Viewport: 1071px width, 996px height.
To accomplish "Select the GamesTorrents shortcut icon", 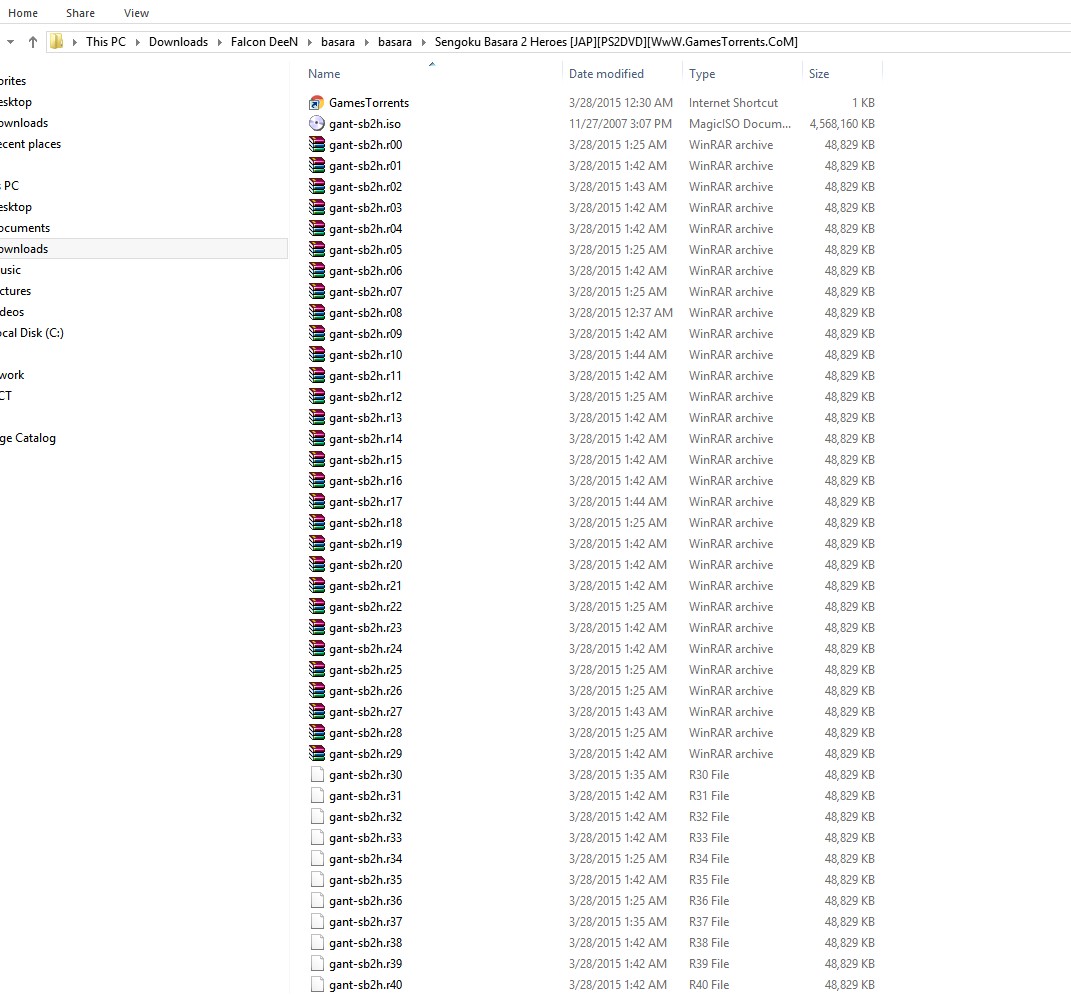I will 316,102.
